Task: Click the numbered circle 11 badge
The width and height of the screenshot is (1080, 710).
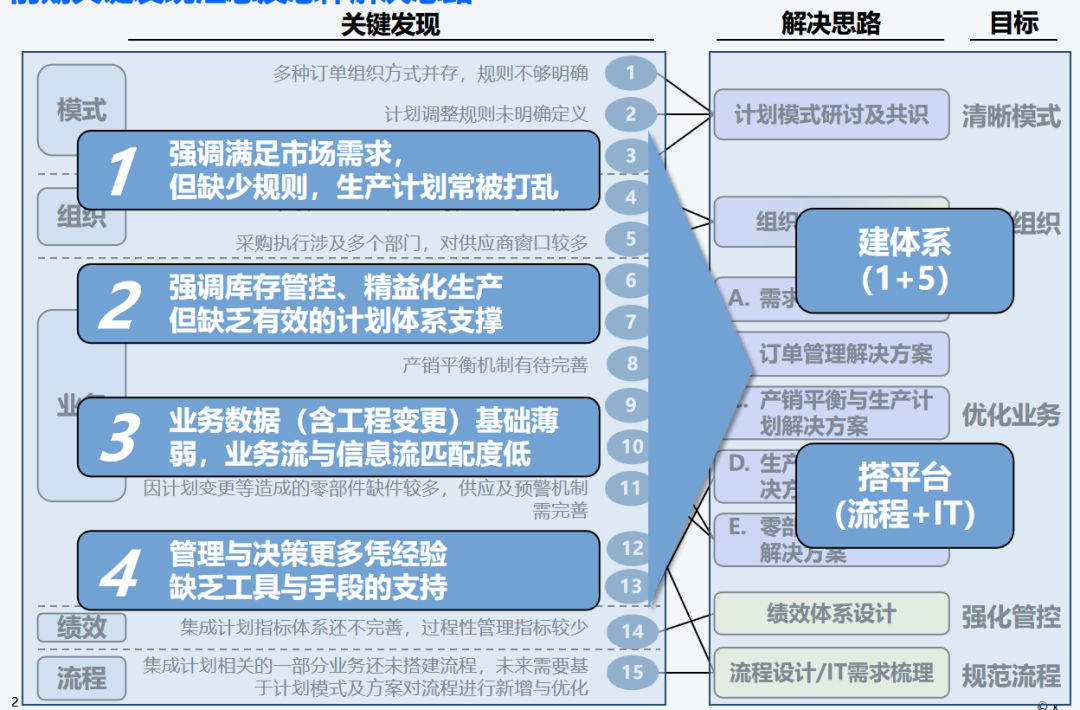Action: pyautogui.click(x=630, y=489)
